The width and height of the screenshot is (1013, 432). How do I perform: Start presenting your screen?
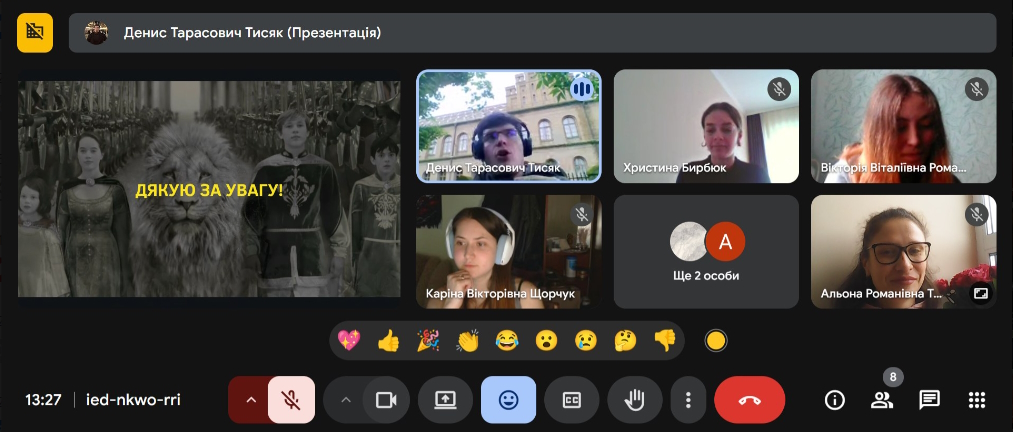[445, 400]
